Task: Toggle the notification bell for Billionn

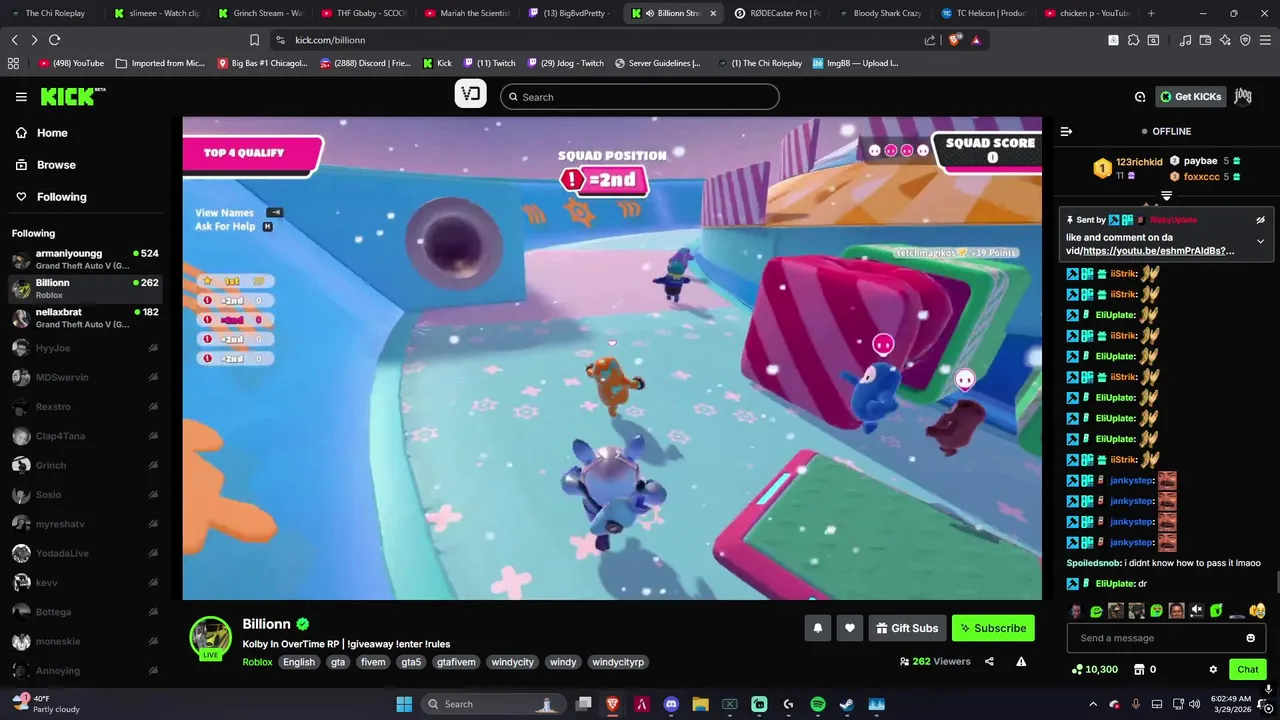Action: 817,628
